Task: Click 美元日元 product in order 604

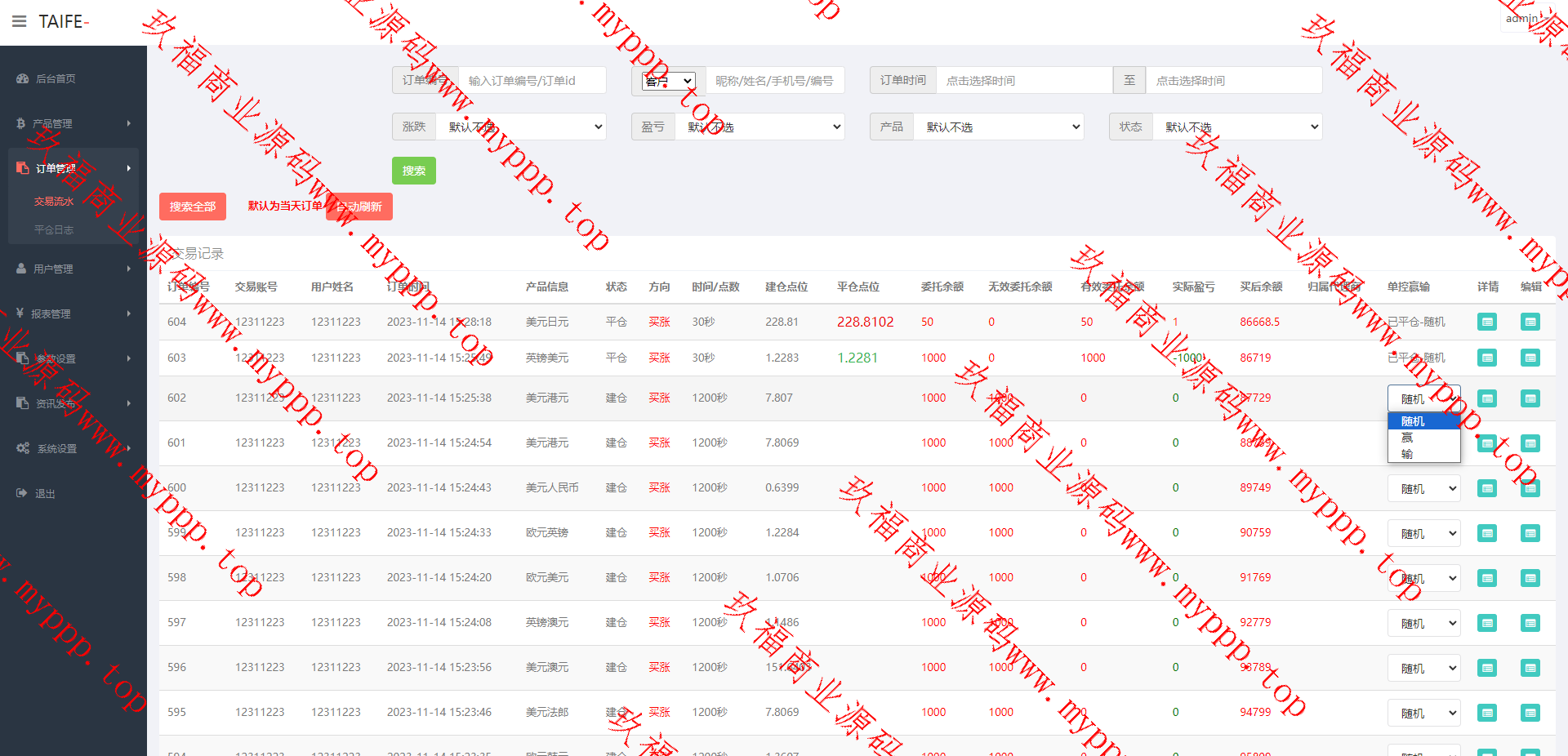Action: [x=547, y=322]
